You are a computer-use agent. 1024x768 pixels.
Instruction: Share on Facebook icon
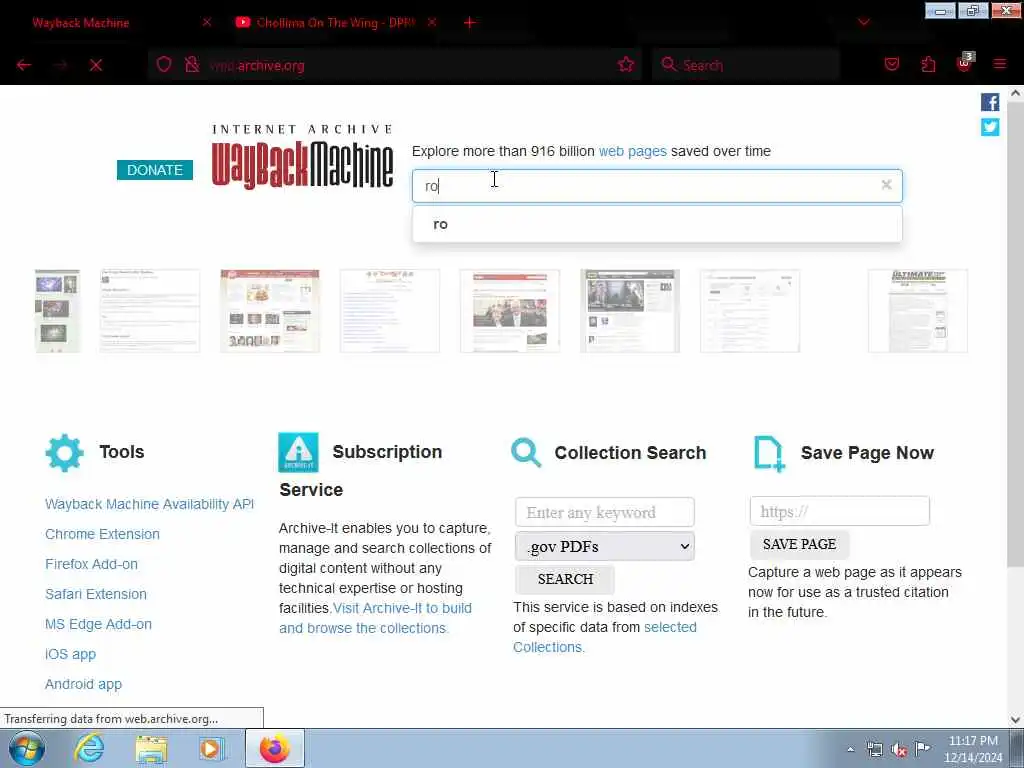click(990, 102)
